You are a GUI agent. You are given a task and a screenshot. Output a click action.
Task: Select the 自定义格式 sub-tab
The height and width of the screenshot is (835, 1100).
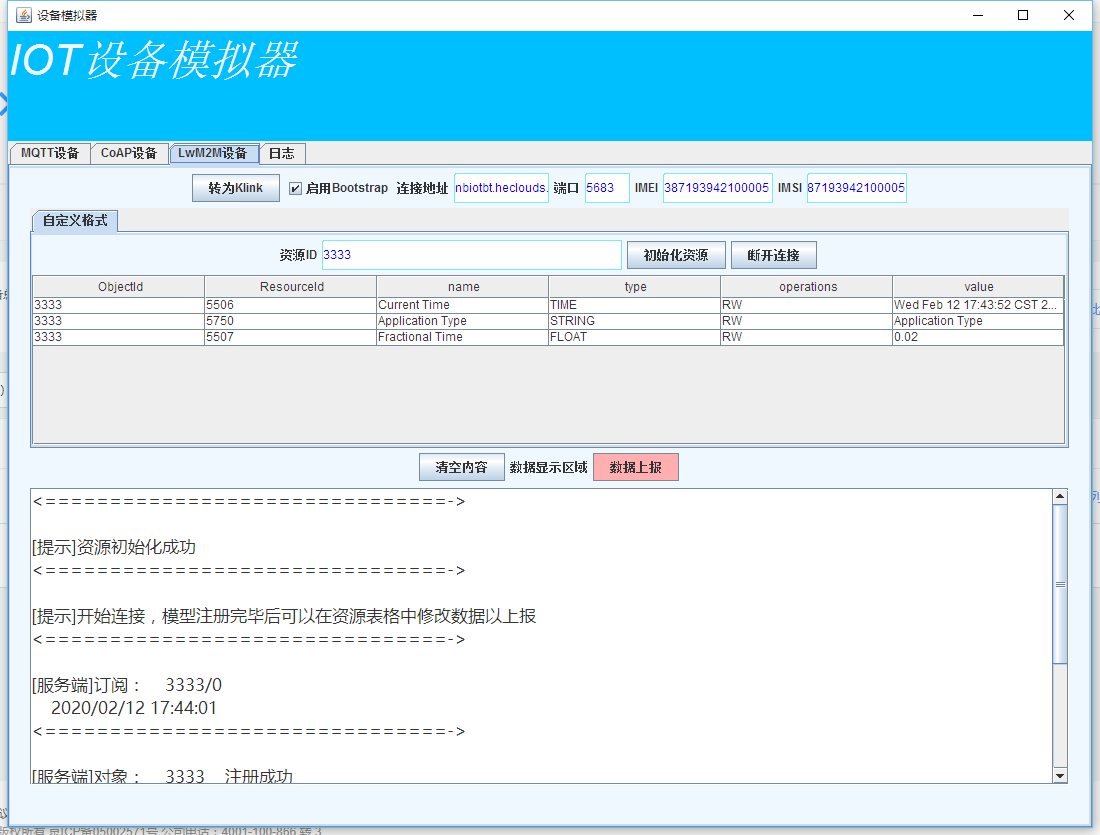coord(75,220)
